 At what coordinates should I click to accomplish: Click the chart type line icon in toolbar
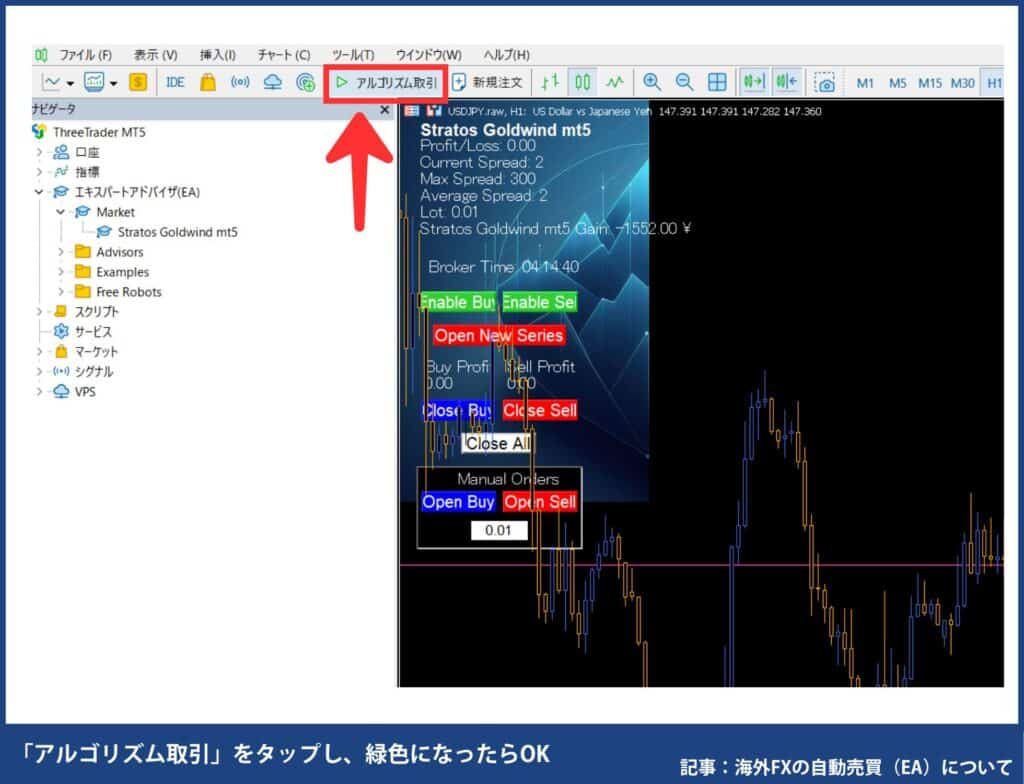[51, 82]
